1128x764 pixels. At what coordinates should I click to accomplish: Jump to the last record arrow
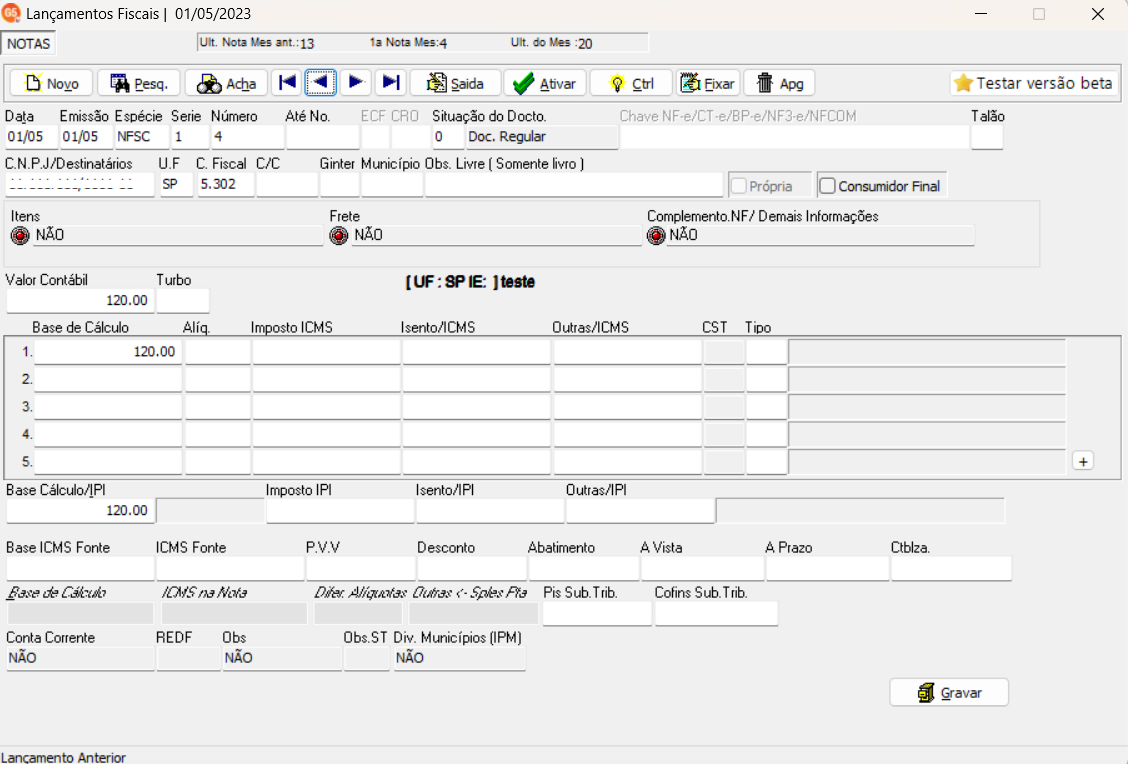[x=391, y=83]
